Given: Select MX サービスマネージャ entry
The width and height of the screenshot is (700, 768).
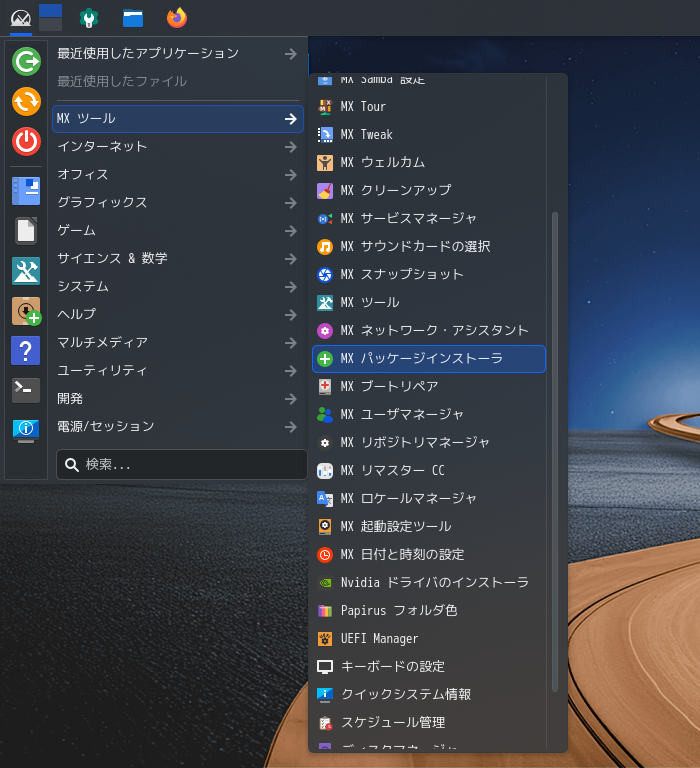Looking at the screenshot, I should [x=429, y=218].
